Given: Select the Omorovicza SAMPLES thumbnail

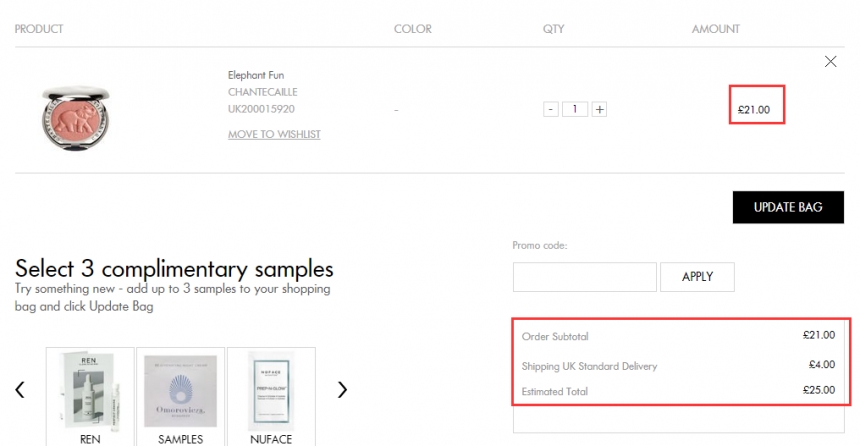Looking at the screenshot, I should [180, 397].
